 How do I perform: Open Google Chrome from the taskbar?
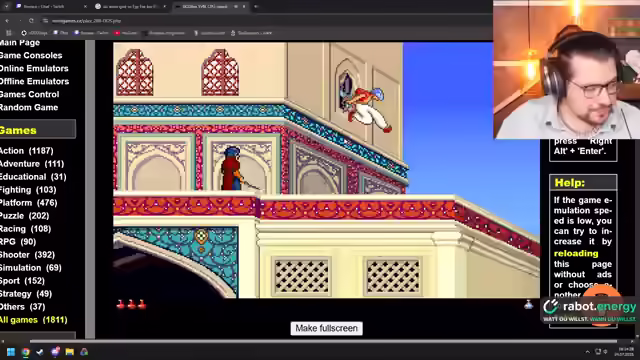26,352
